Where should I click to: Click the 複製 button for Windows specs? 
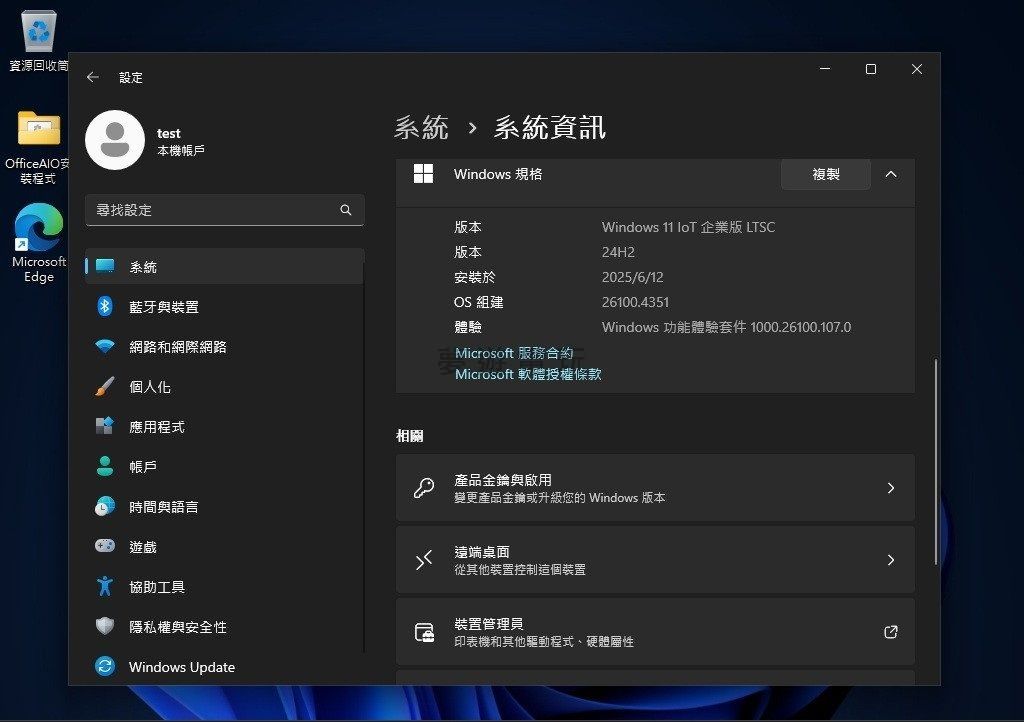click(x=825, y=174)
